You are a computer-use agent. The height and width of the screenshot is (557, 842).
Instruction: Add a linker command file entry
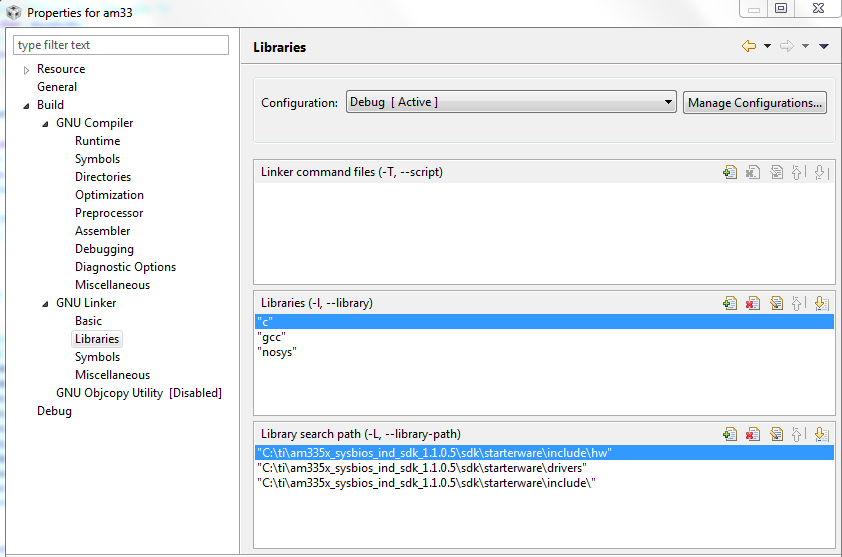coord(730,172)
